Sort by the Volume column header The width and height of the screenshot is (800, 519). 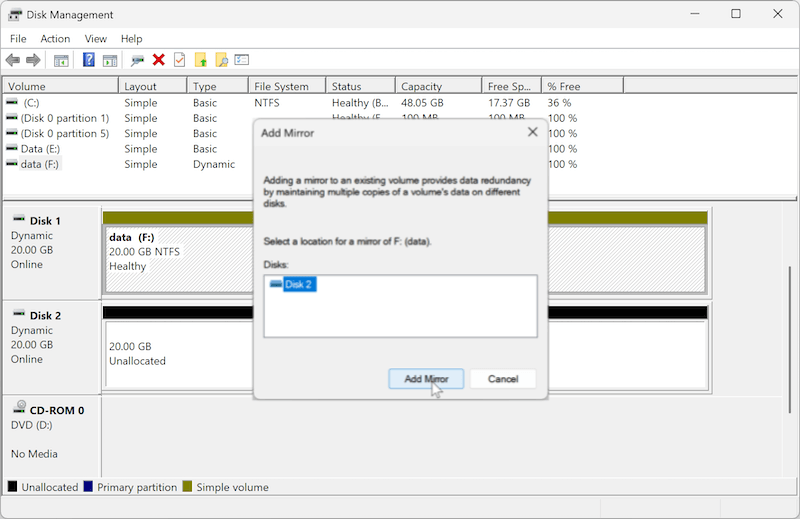coord(60,87)
